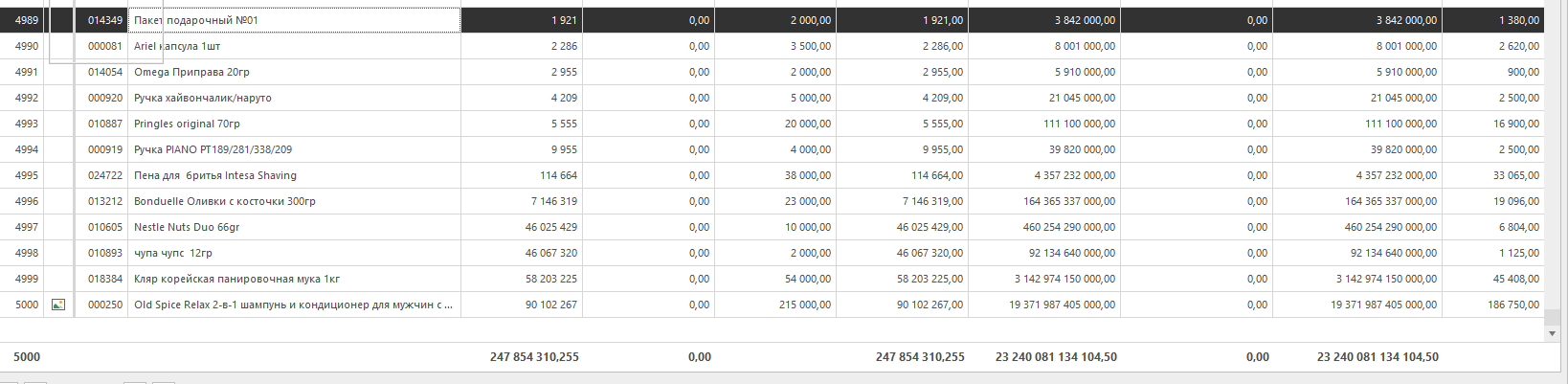The image size is (1568, 384).
Task: Click the image icon in row 5000
Action: [58, 305]
